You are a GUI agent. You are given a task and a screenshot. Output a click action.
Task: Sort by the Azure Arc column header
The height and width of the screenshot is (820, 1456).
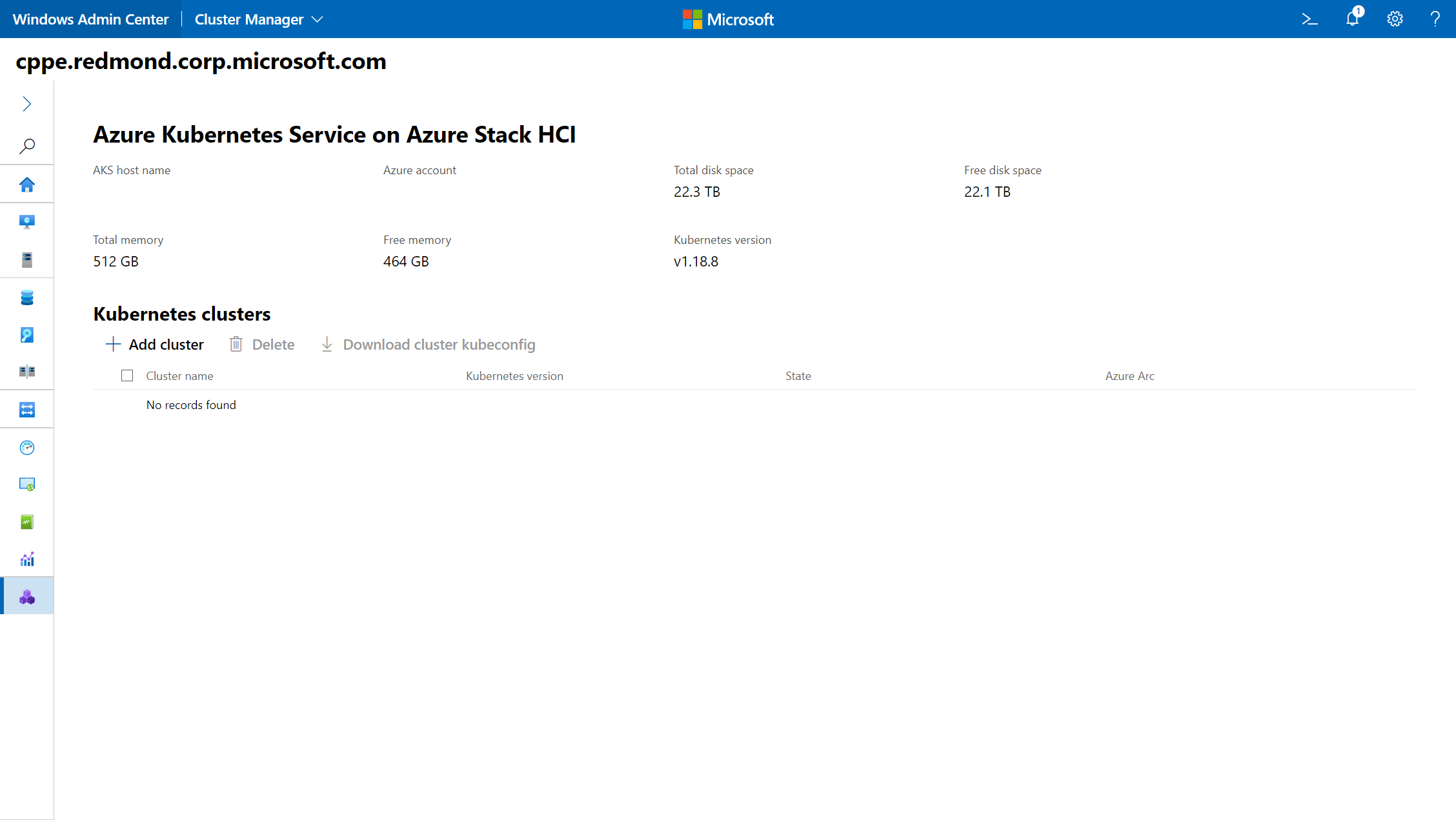point(1129,376)
